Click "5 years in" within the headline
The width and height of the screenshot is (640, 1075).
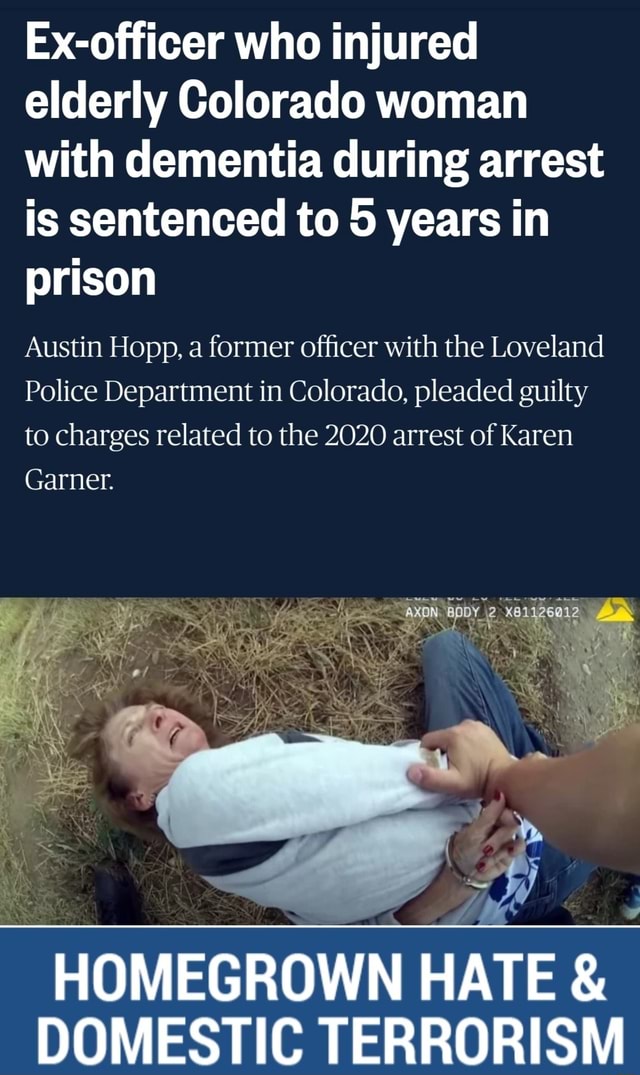449,219
